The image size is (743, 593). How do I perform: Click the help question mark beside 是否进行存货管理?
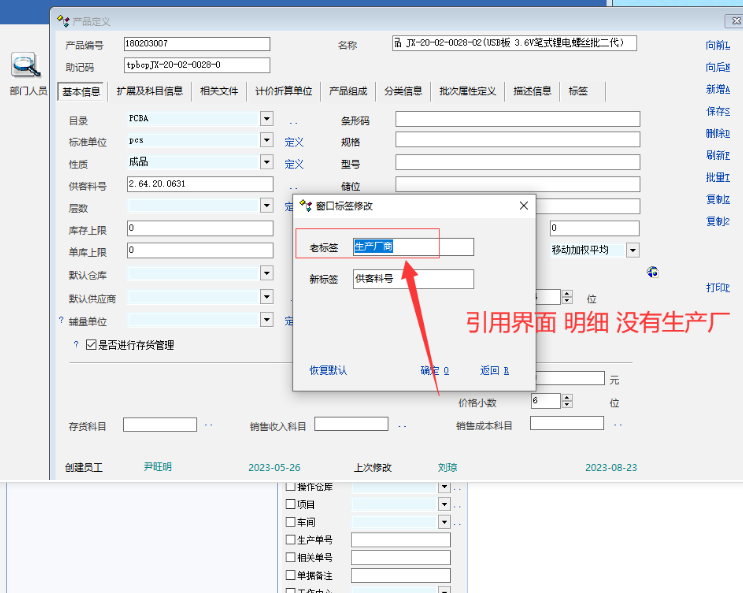click(75, 345)
